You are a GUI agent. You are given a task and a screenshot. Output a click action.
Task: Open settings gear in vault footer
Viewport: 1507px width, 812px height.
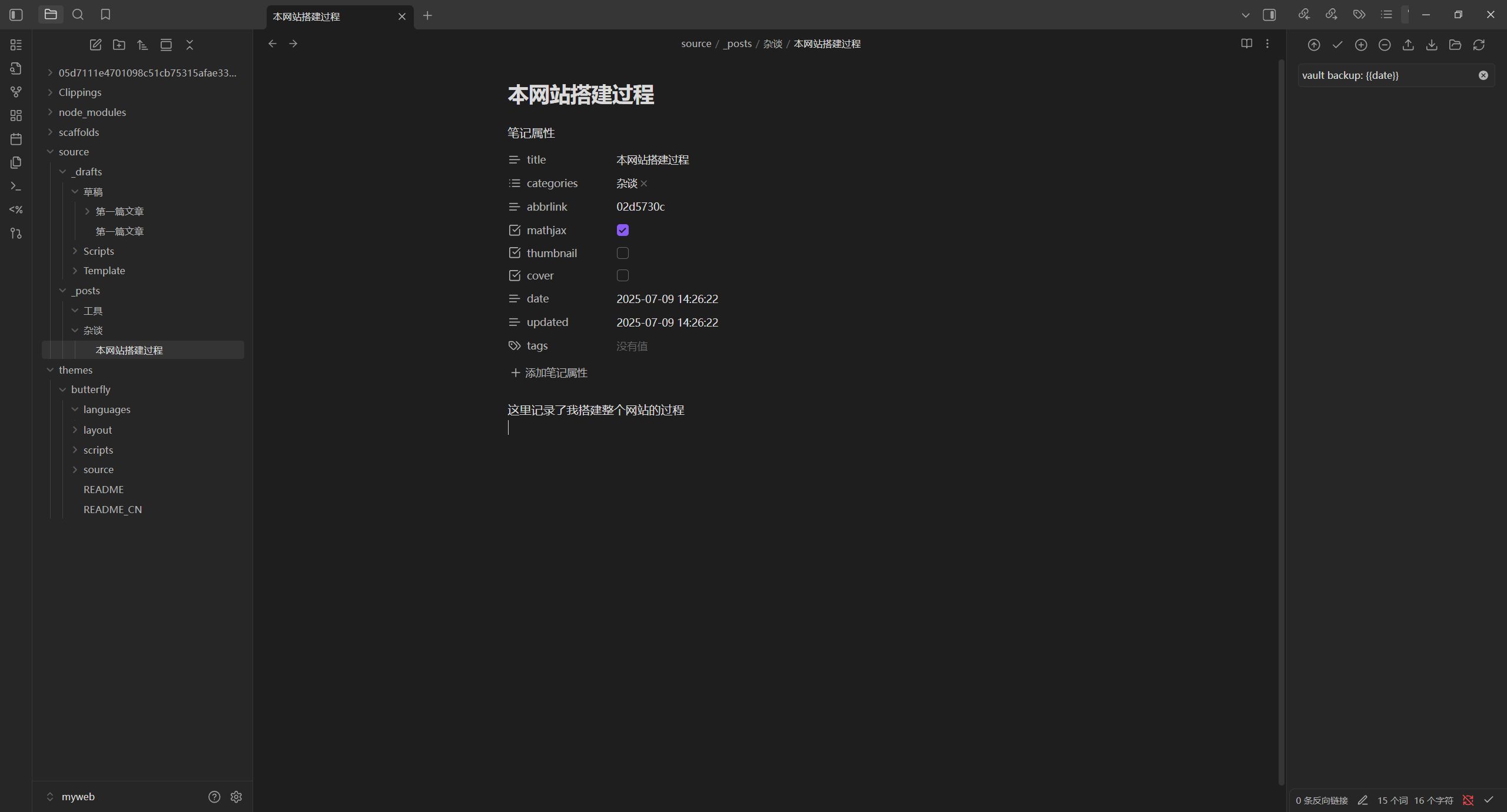[236, 797]
